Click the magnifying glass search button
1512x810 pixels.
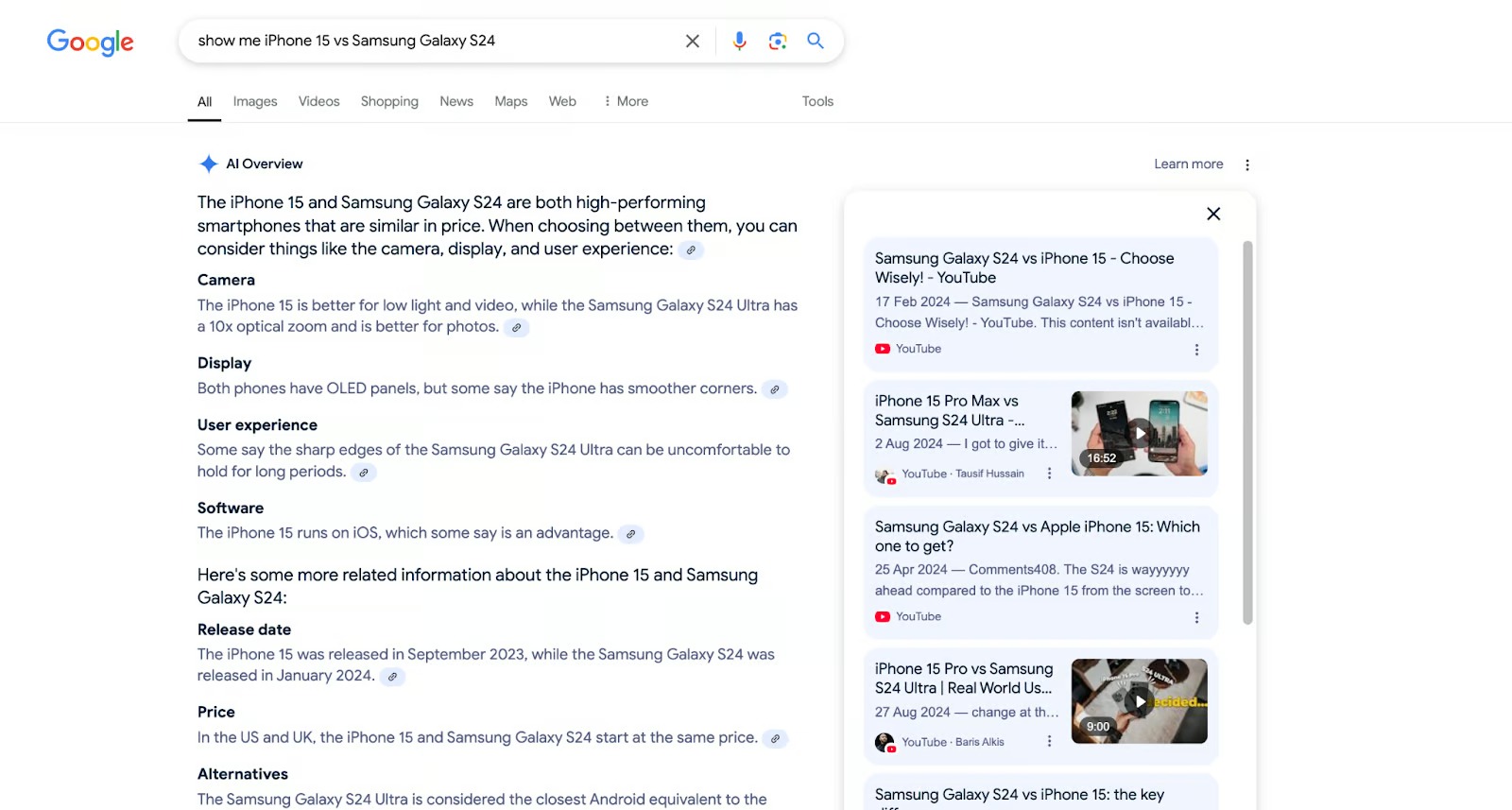[x=815, y=41]
